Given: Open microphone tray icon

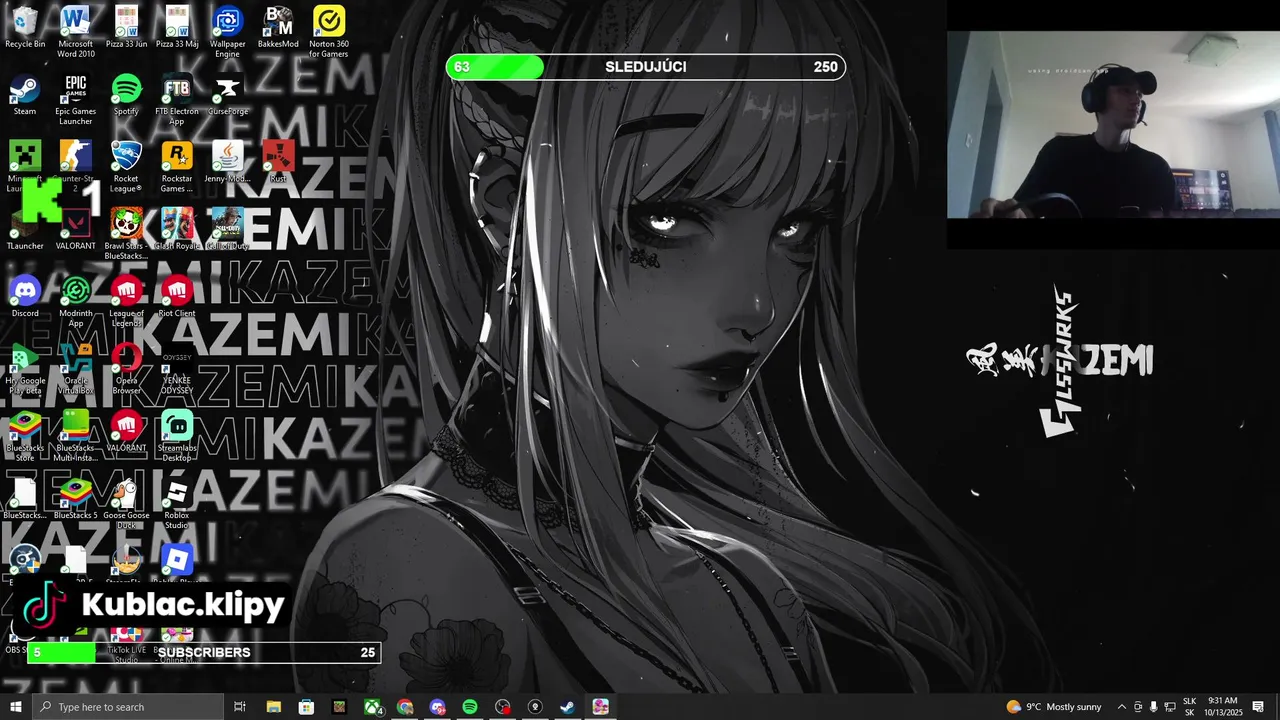Looking at the screenshot, I should (x=1154, y=707).
